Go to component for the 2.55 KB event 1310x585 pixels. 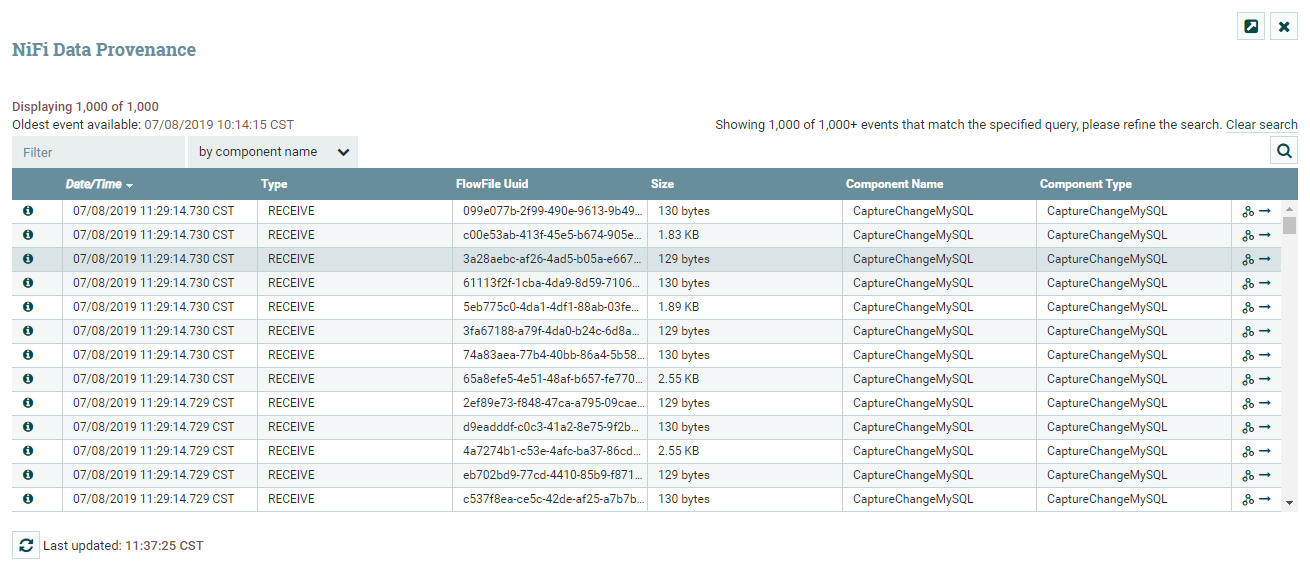click(x=1262, y=378)
